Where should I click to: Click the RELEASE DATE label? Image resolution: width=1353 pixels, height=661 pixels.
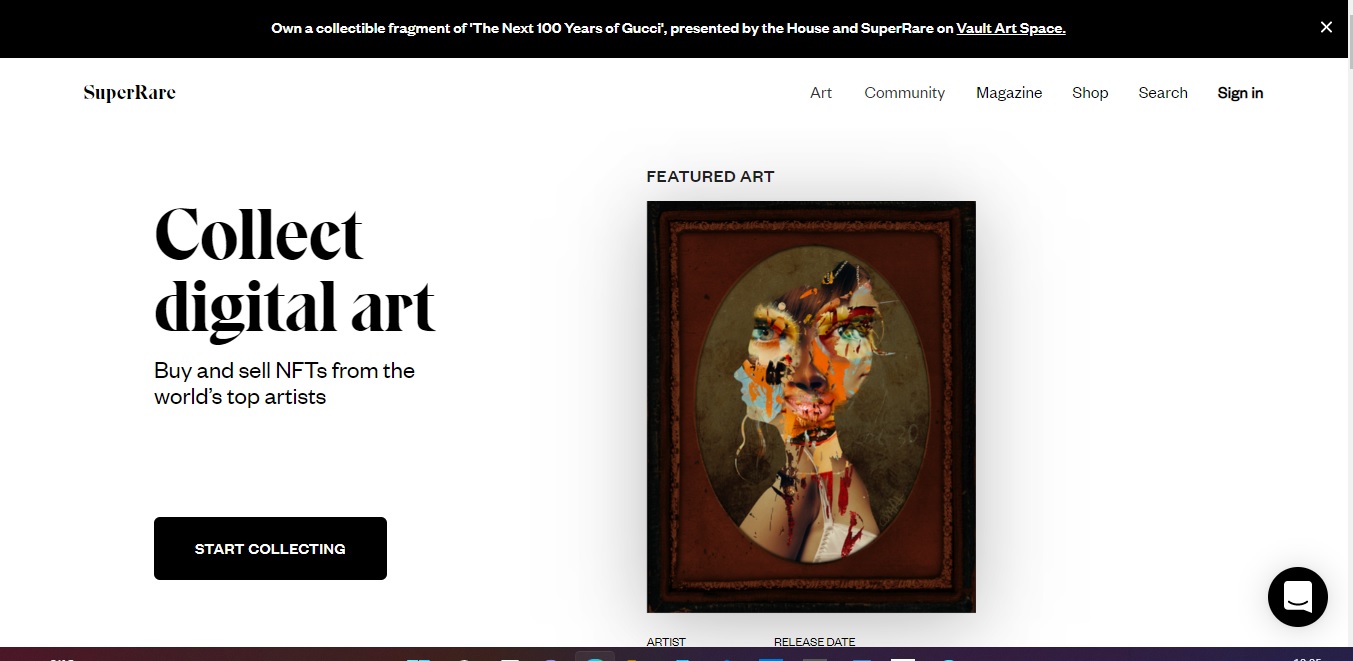pos(814,642)
